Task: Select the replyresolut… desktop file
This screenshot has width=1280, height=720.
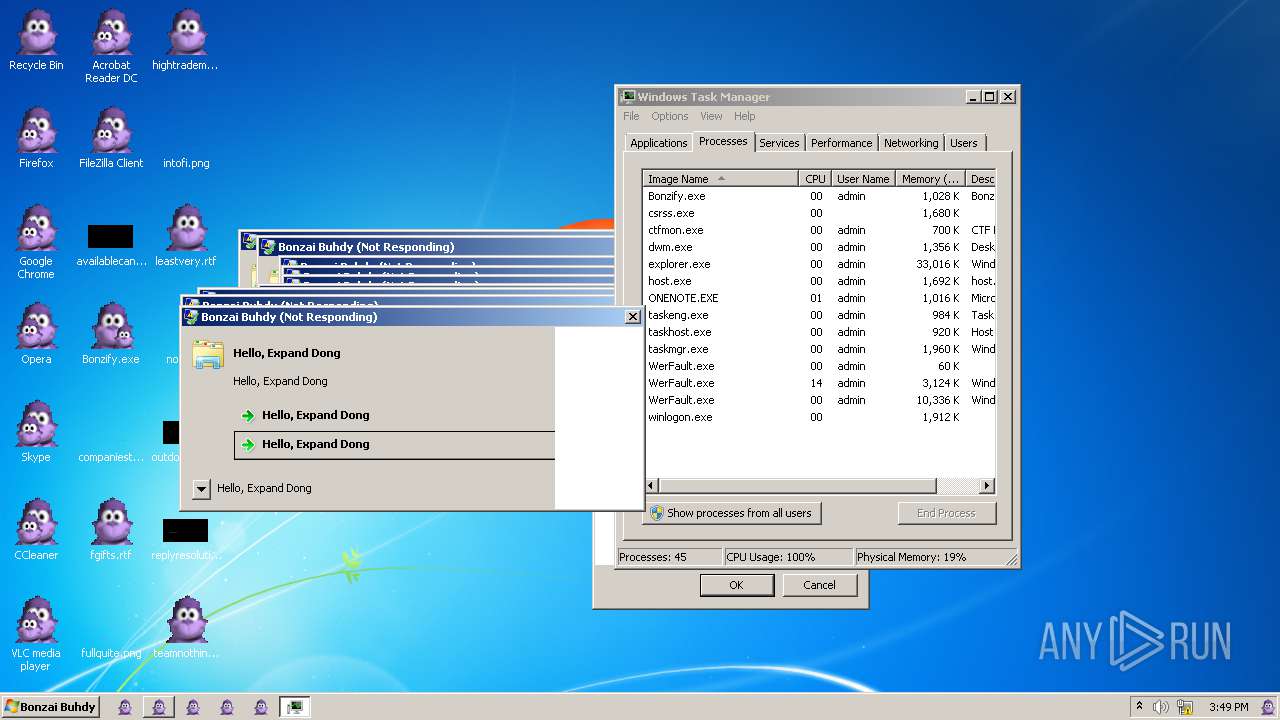Action: 185,540
